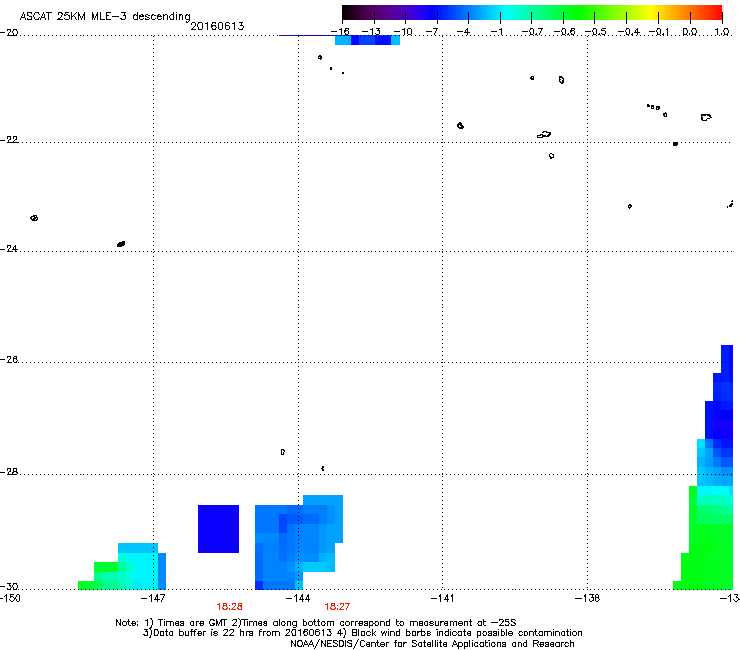Click the NOAA/NESDIS credit line
This screenshot has height=650, width=740.
[432, 644]
